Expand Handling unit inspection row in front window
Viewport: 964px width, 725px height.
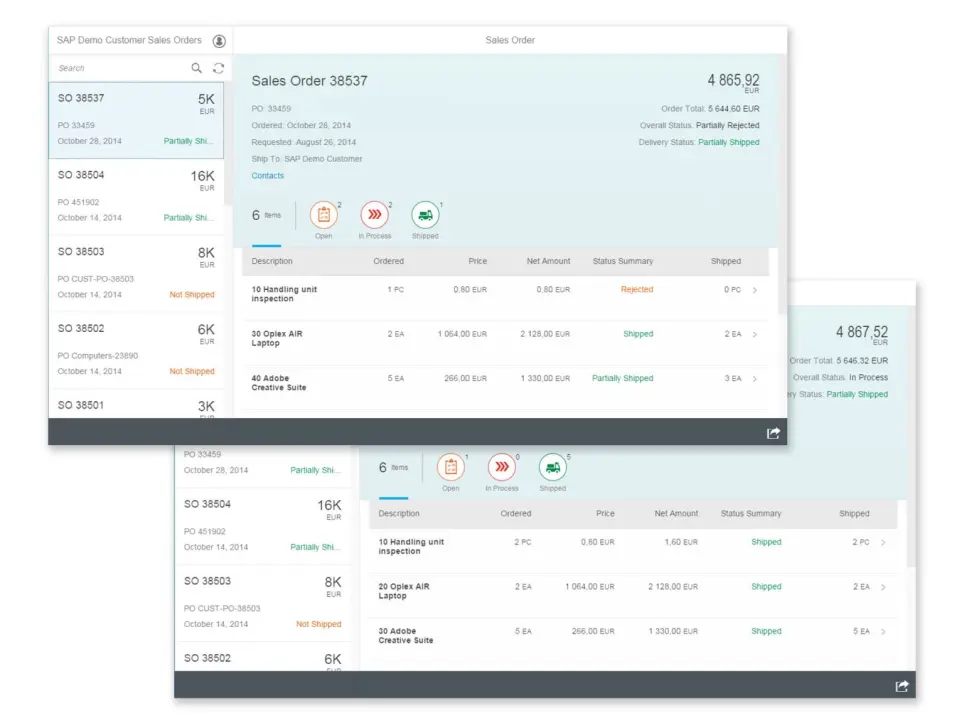coord(754,290)
